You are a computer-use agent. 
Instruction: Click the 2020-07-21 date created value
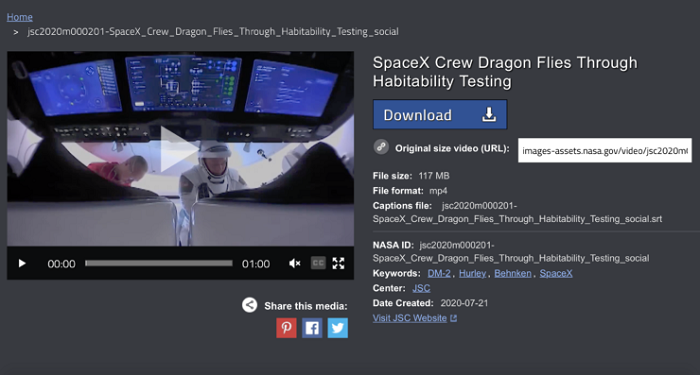coord(464,303)
